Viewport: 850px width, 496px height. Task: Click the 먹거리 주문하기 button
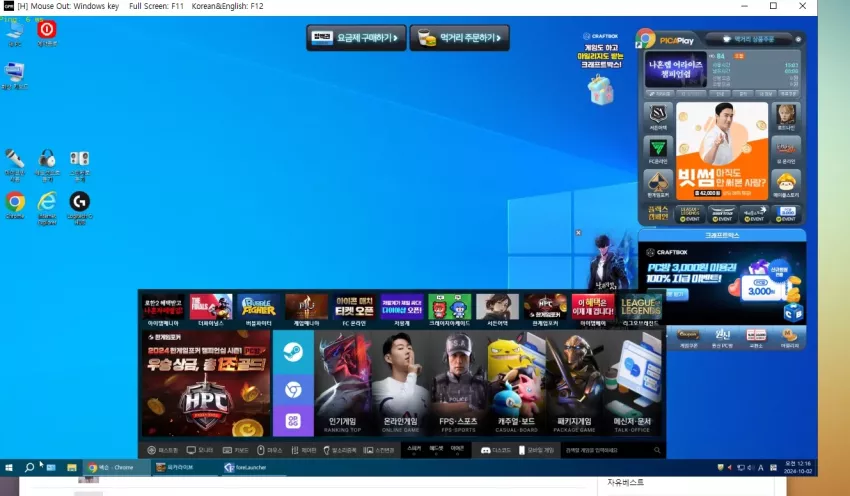[460, 38]
